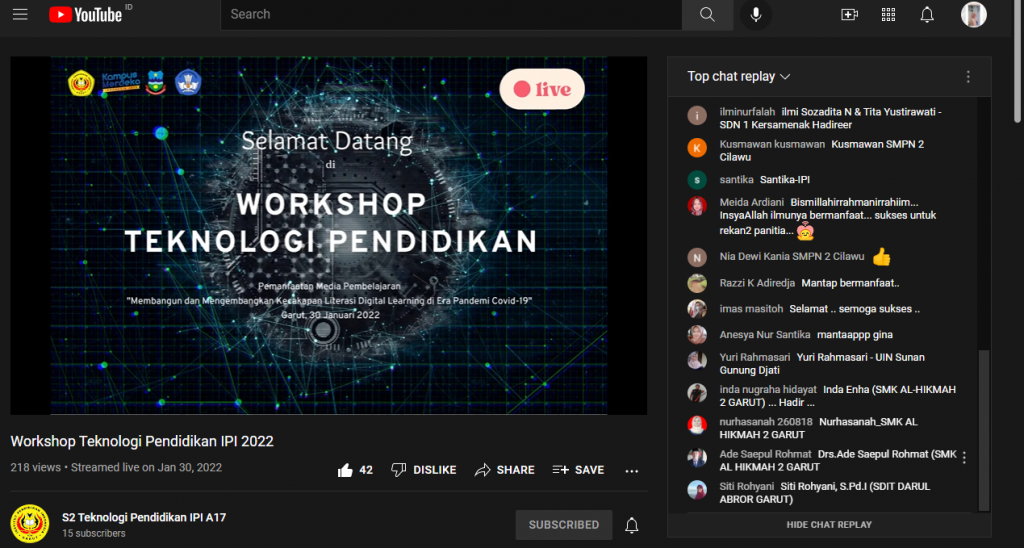Viewport: 1024px width, 548px height.
Task: Click the search magnifier button
Action: click(707, 14)
